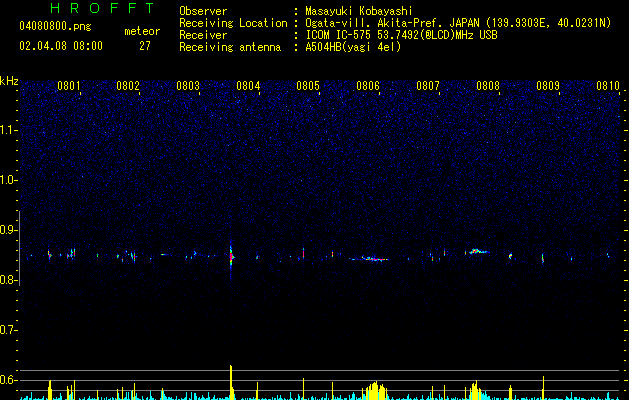Click the HROFFT title text
The width and height of the screenshot is (629, 400).
click(x=103, y=8)
